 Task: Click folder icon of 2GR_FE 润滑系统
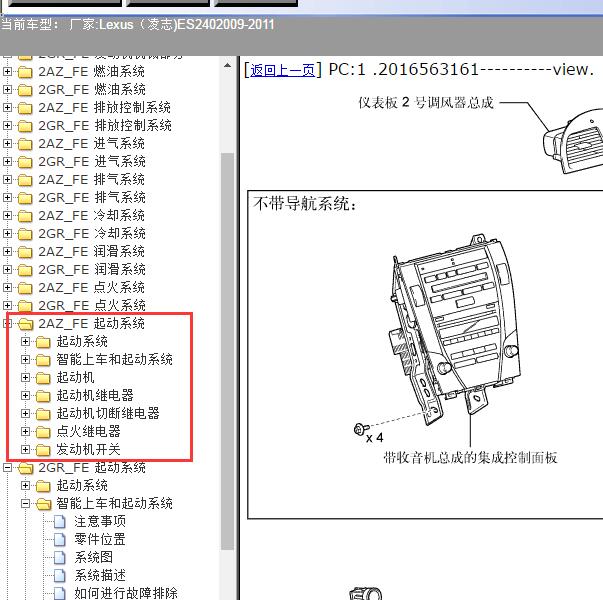point(25,270)
